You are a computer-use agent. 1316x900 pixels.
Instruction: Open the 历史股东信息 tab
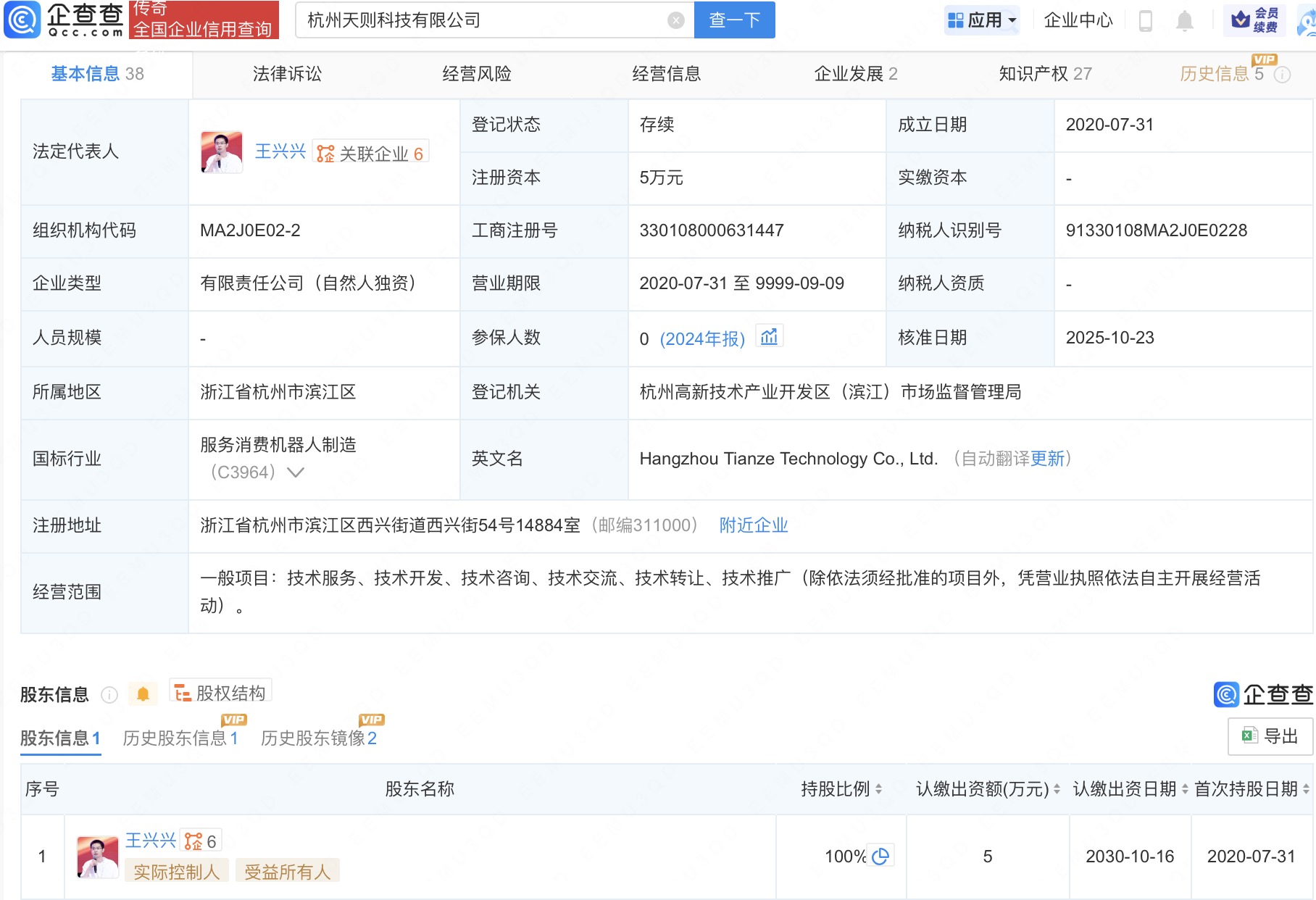click(180, 738)
